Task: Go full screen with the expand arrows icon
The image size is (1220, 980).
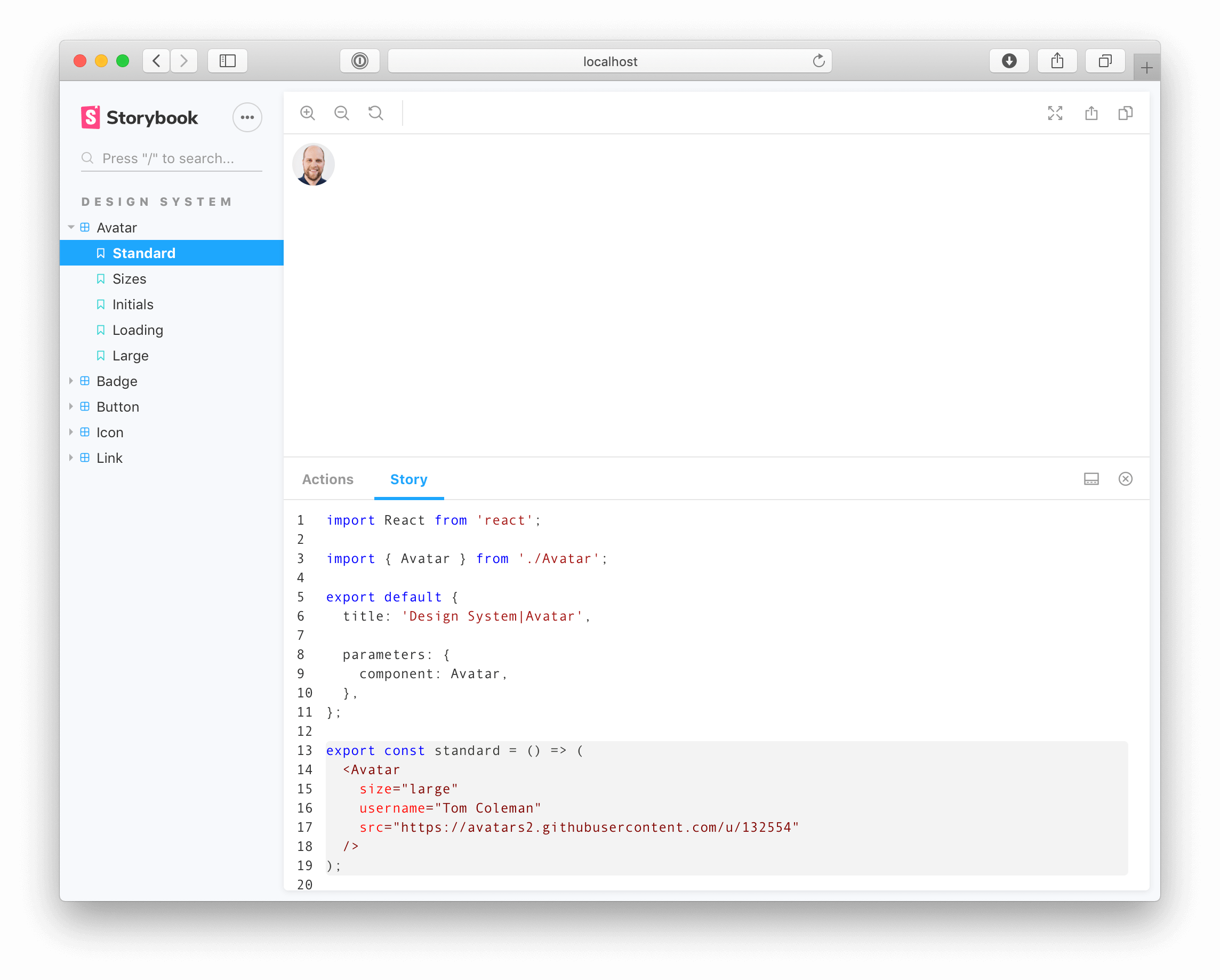Action: click(x=1055, y=113)
